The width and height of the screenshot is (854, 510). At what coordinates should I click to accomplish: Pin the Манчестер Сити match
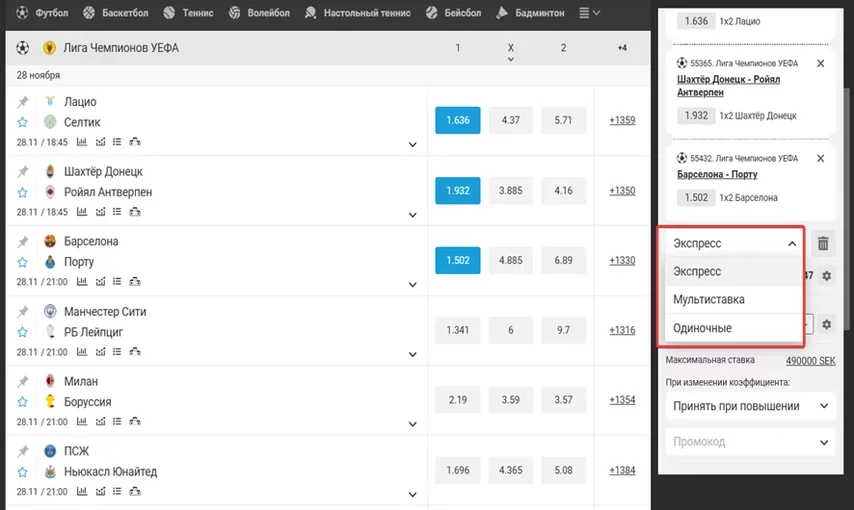[x=22, y=312]
